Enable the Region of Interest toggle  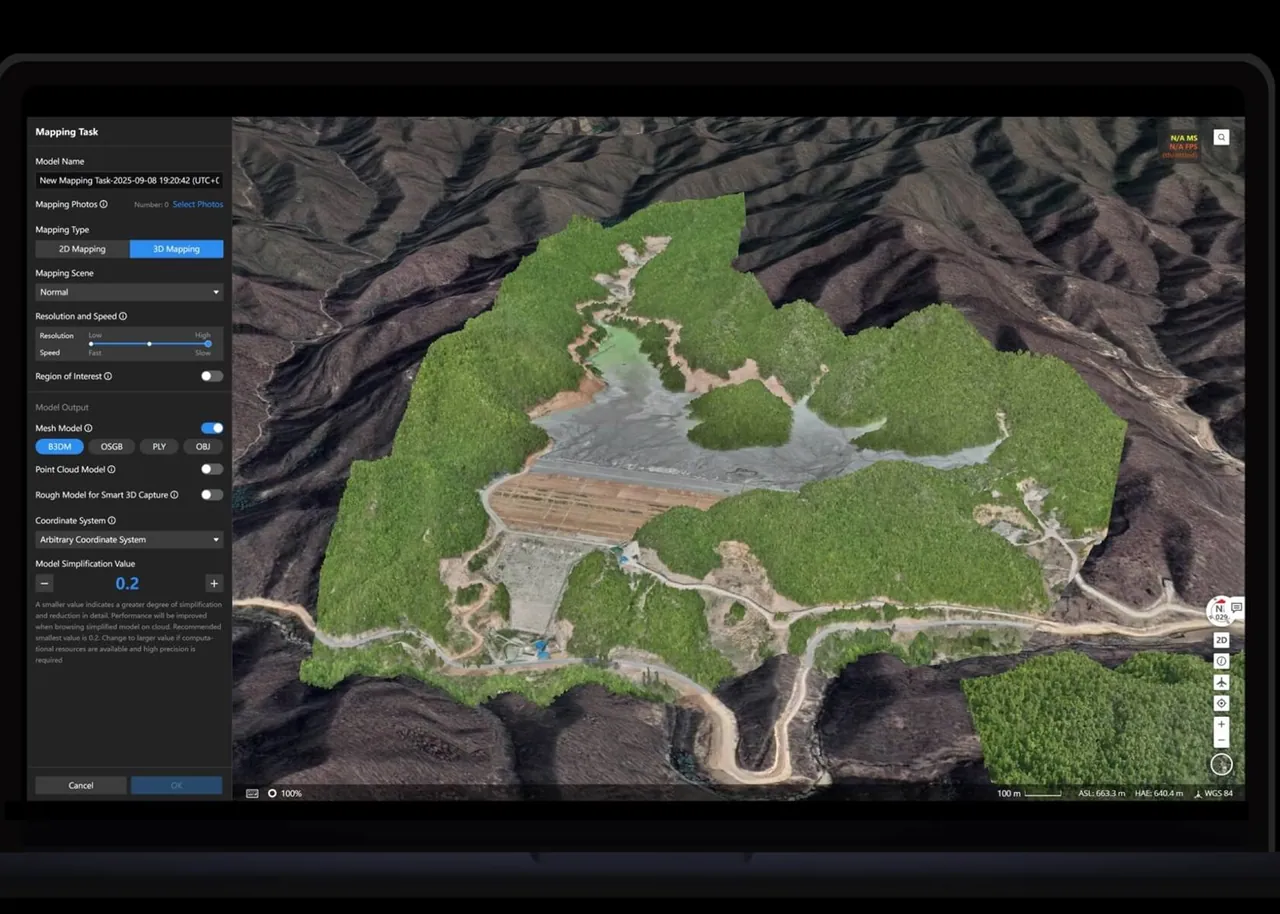212,376
